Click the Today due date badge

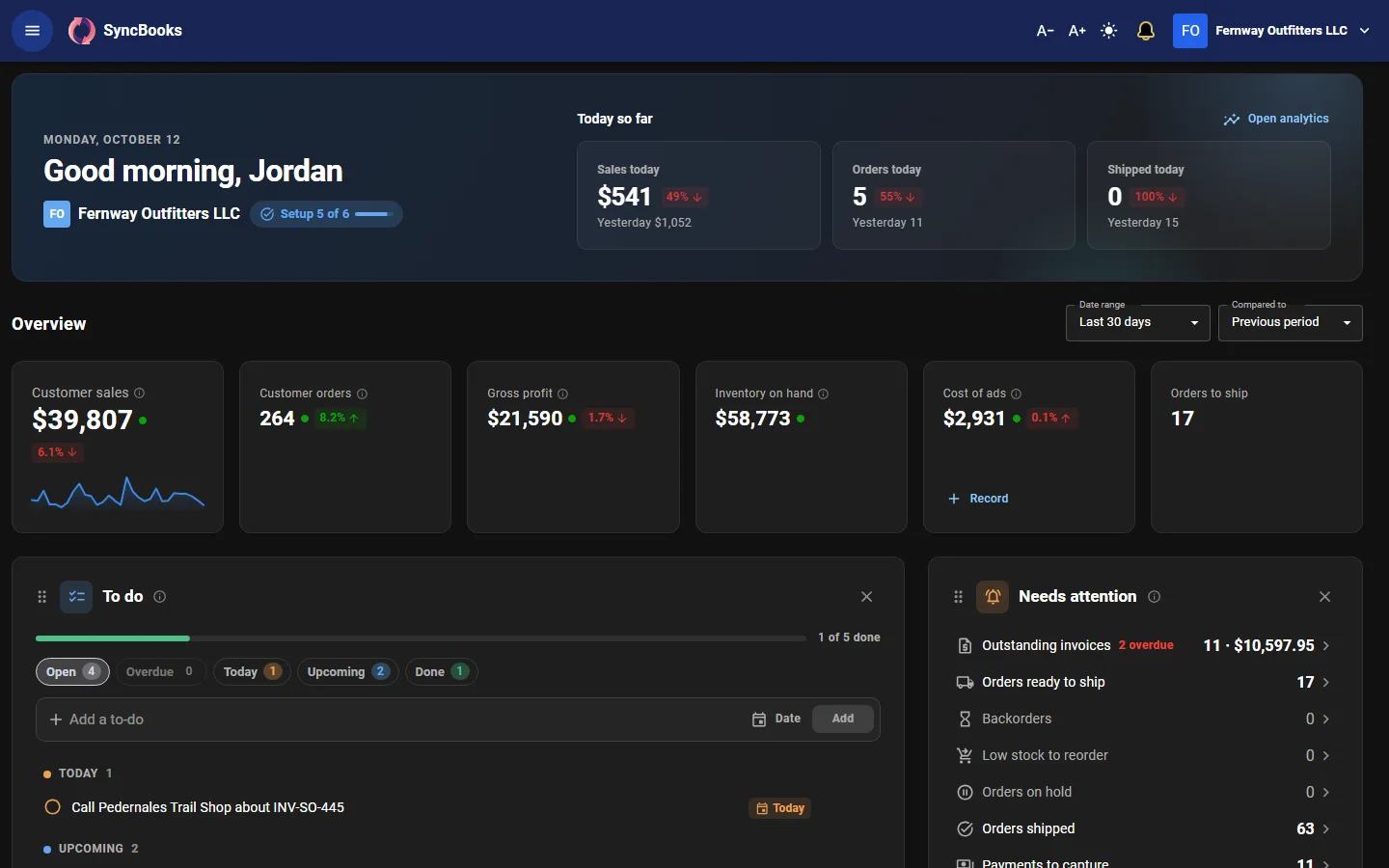(780, 808)
